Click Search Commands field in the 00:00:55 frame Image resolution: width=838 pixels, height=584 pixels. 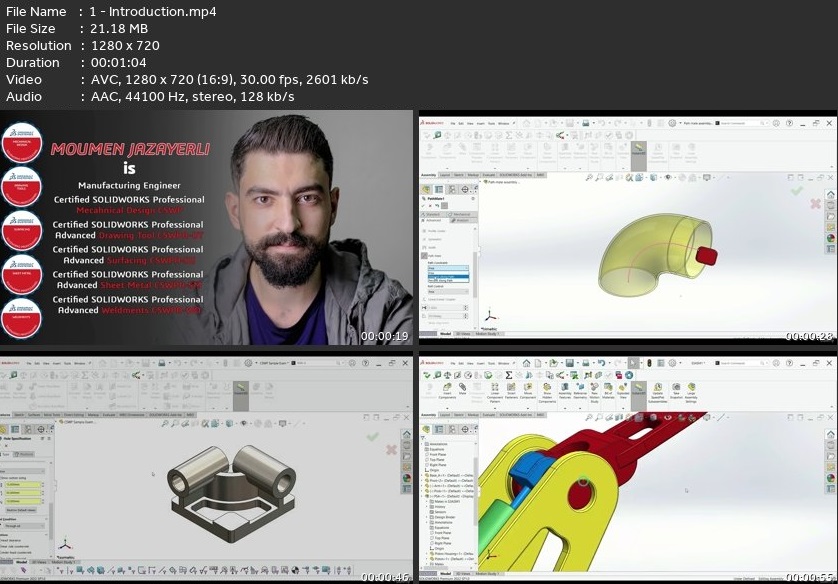coord(741,363)
